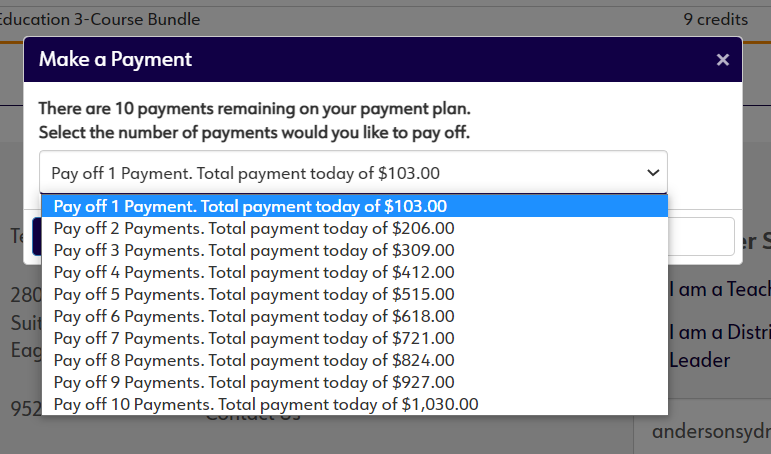Select the Pay off 9 Payments $927.00 option
The image size is (771, 454).
click(x=254, y=382)
